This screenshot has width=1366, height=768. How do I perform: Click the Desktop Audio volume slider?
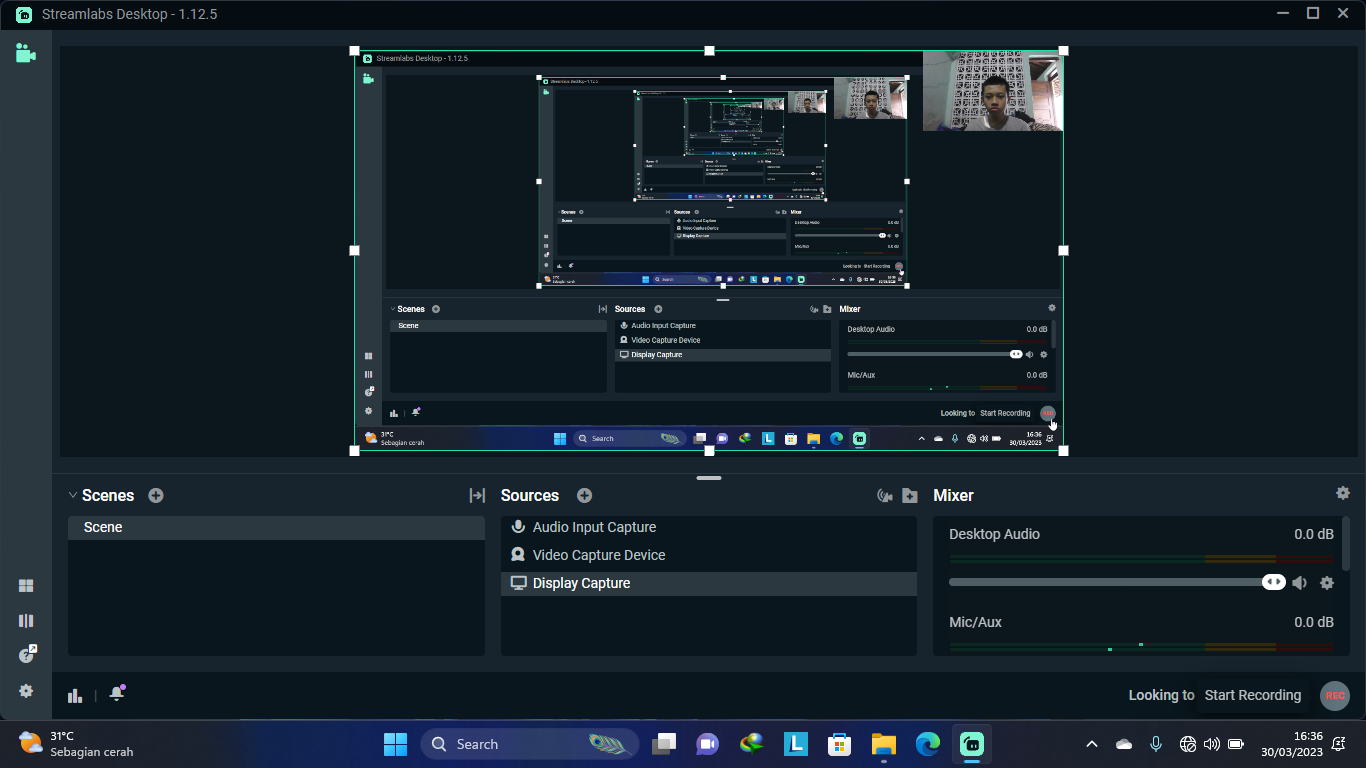coord(1117,582)
